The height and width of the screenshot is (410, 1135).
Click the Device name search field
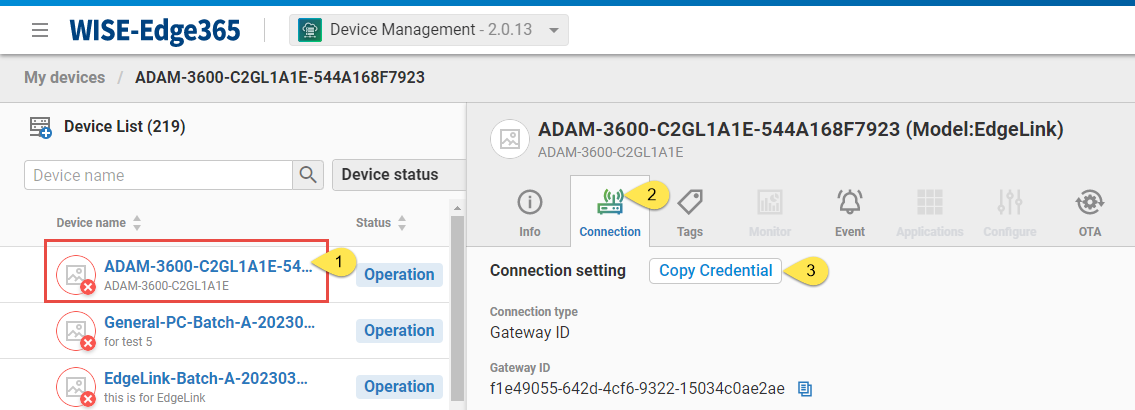(x=158, y=175)
